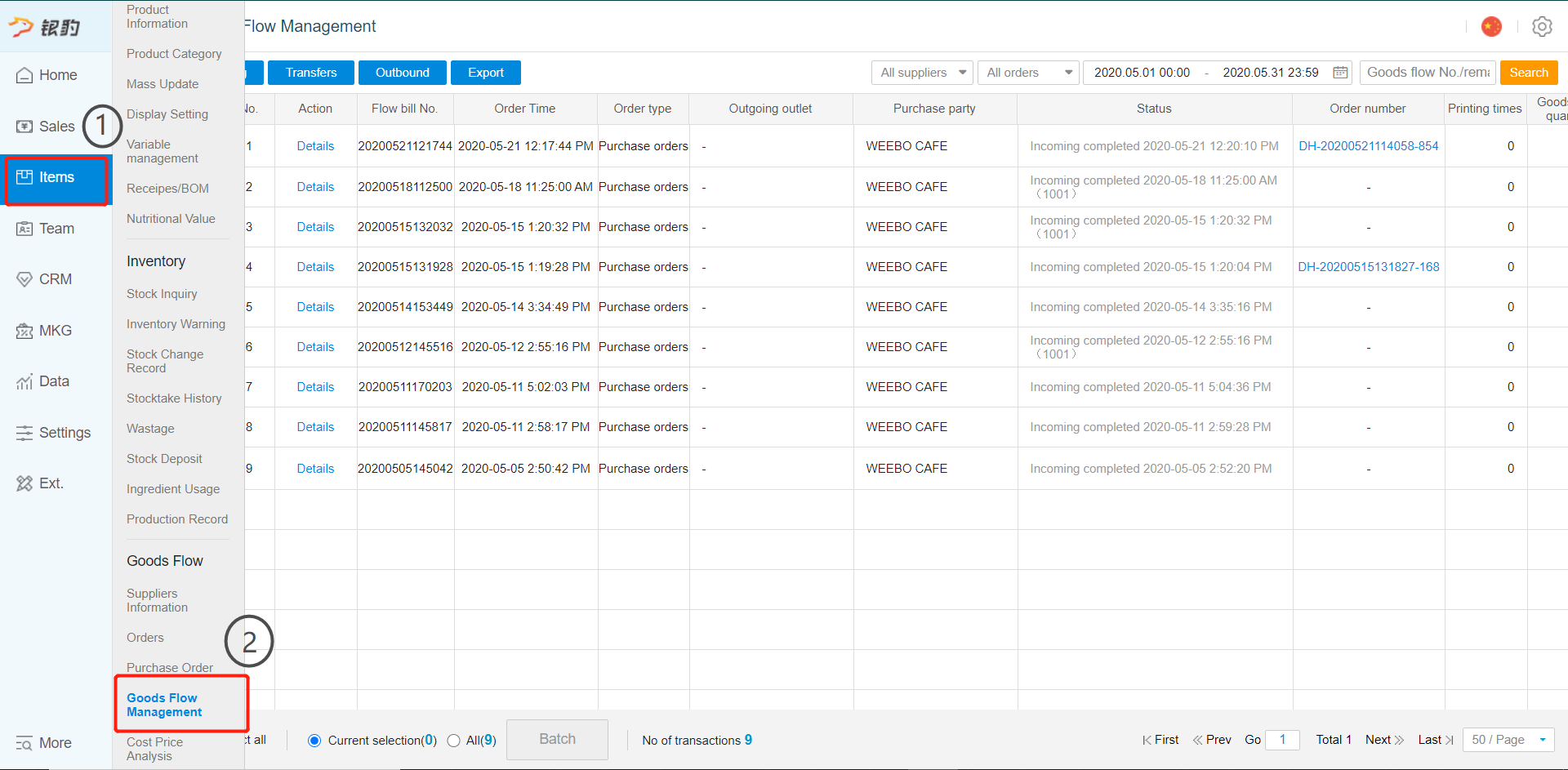Go to Next page
This screenshot has width=1568, height=770.
(x=1384, y=740)
